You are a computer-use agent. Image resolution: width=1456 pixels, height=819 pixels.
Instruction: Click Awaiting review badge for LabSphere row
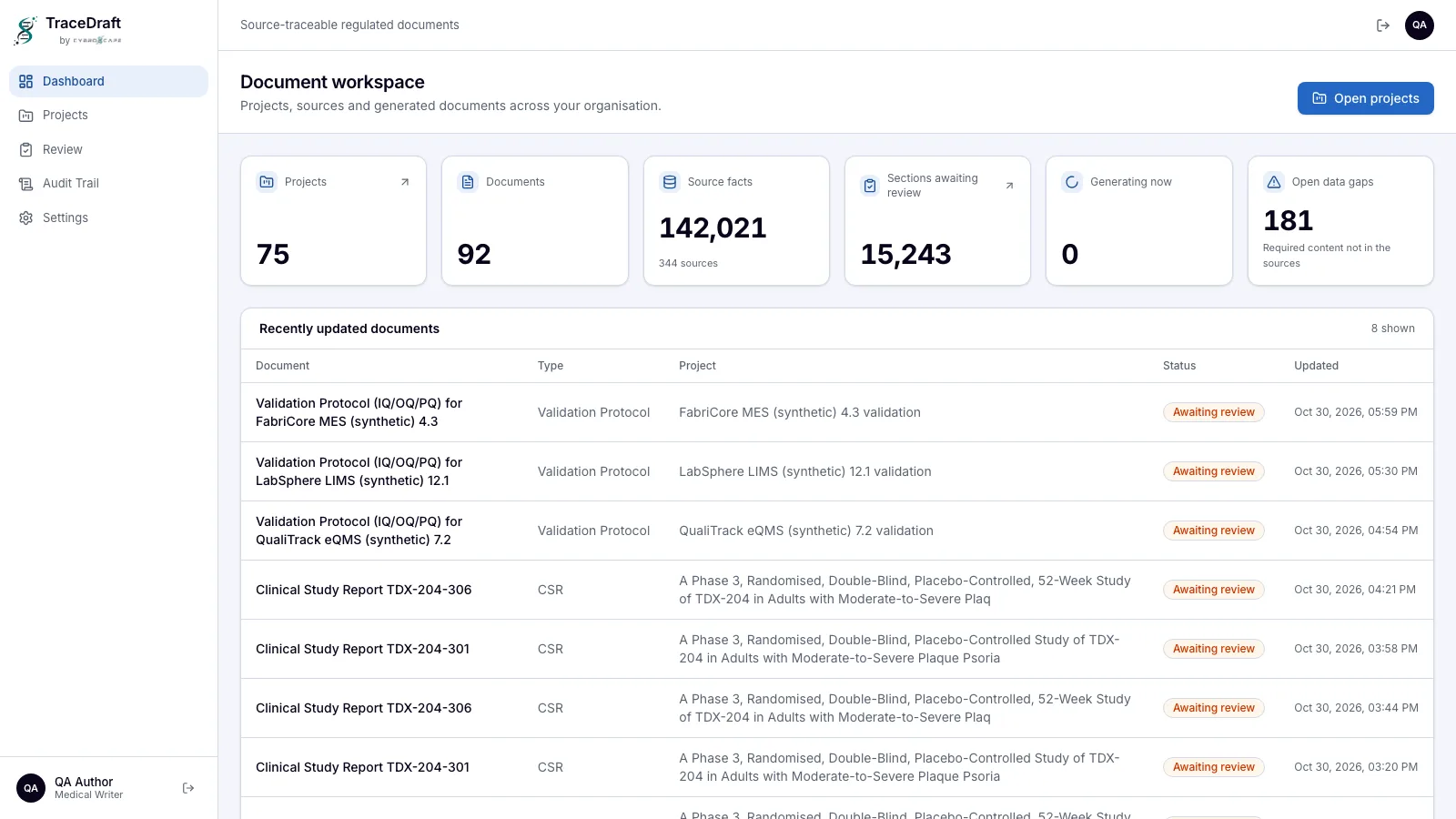pyautogui.click(x=1213, y=471)
